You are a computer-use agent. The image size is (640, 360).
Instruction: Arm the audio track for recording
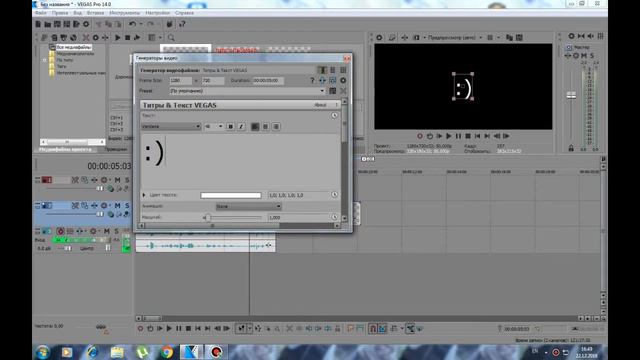[60, 231]
